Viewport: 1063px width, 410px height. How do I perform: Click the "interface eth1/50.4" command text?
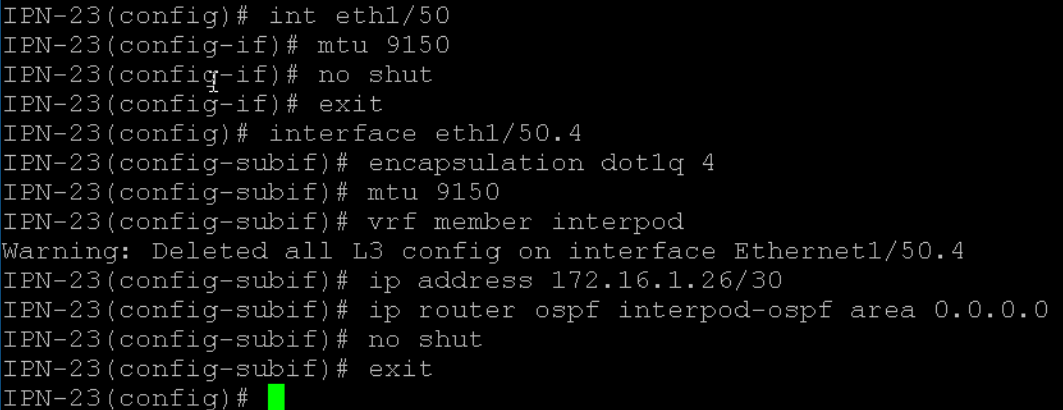click(425, 133)
